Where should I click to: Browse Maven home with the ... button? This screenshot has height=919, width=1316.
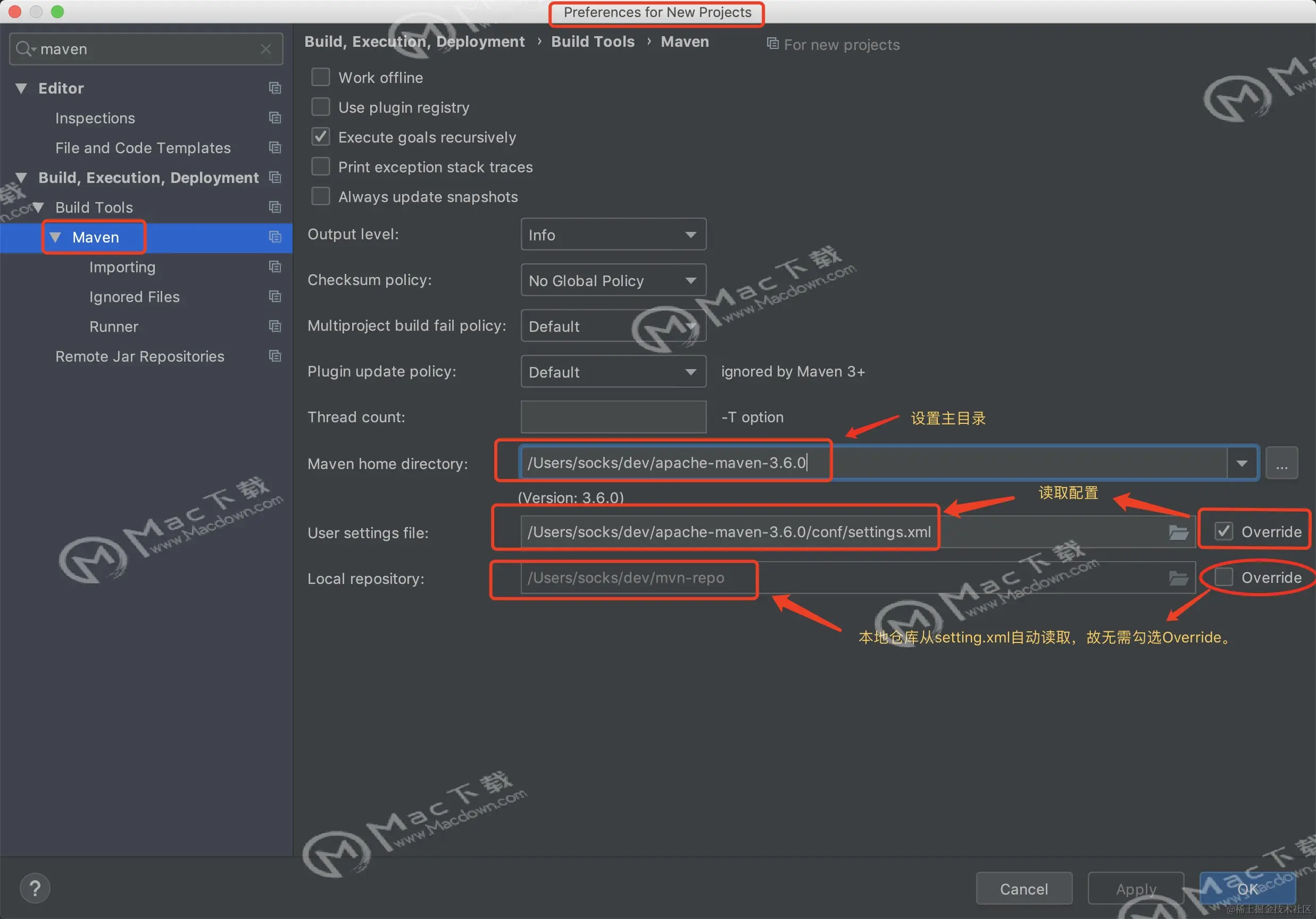1281,463
